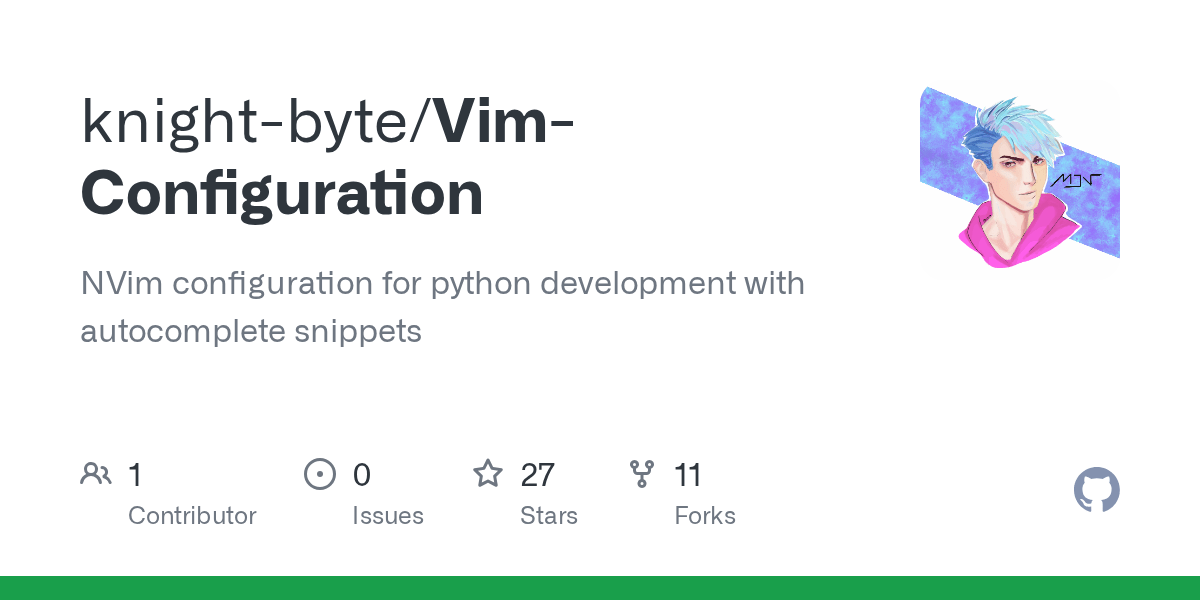Open the knight-byte profile link
Viewport: 1200px width, 600px height.
pyautogui.click(x=252, y=120)
